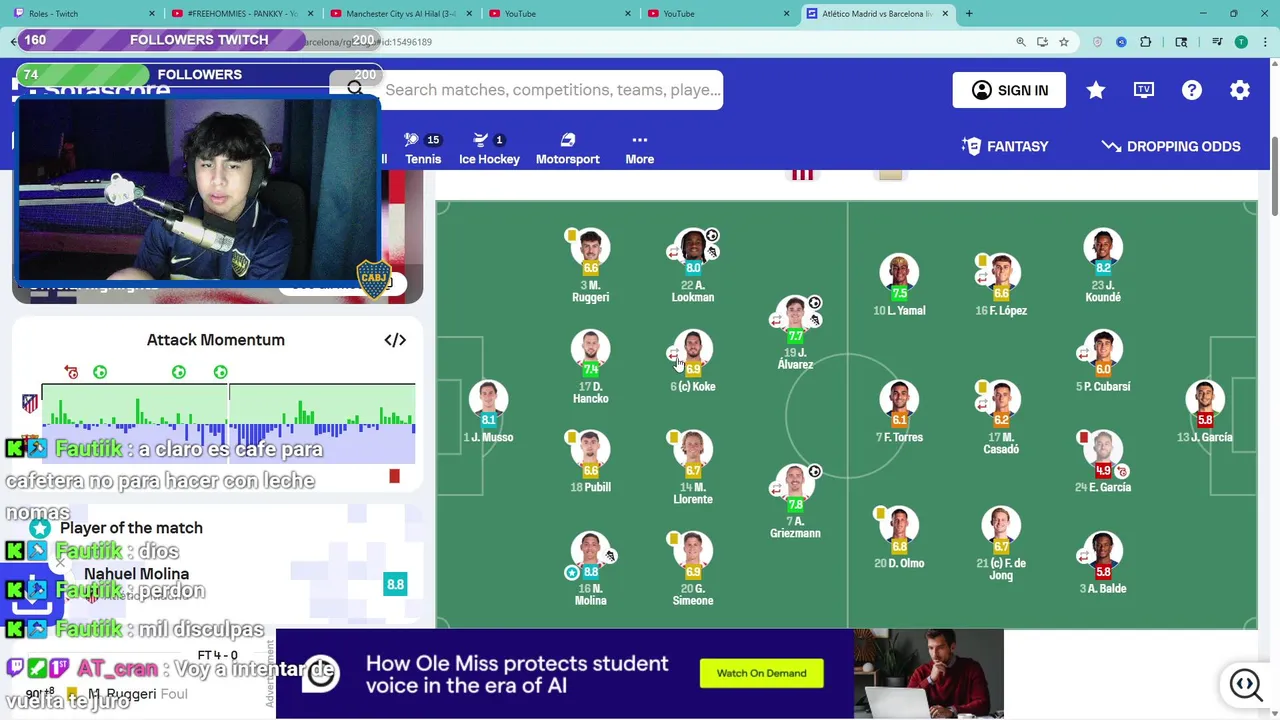1280x720 pixels.
Task: Open the TV schedule icon in header
Action: [x=1144, y=90]
